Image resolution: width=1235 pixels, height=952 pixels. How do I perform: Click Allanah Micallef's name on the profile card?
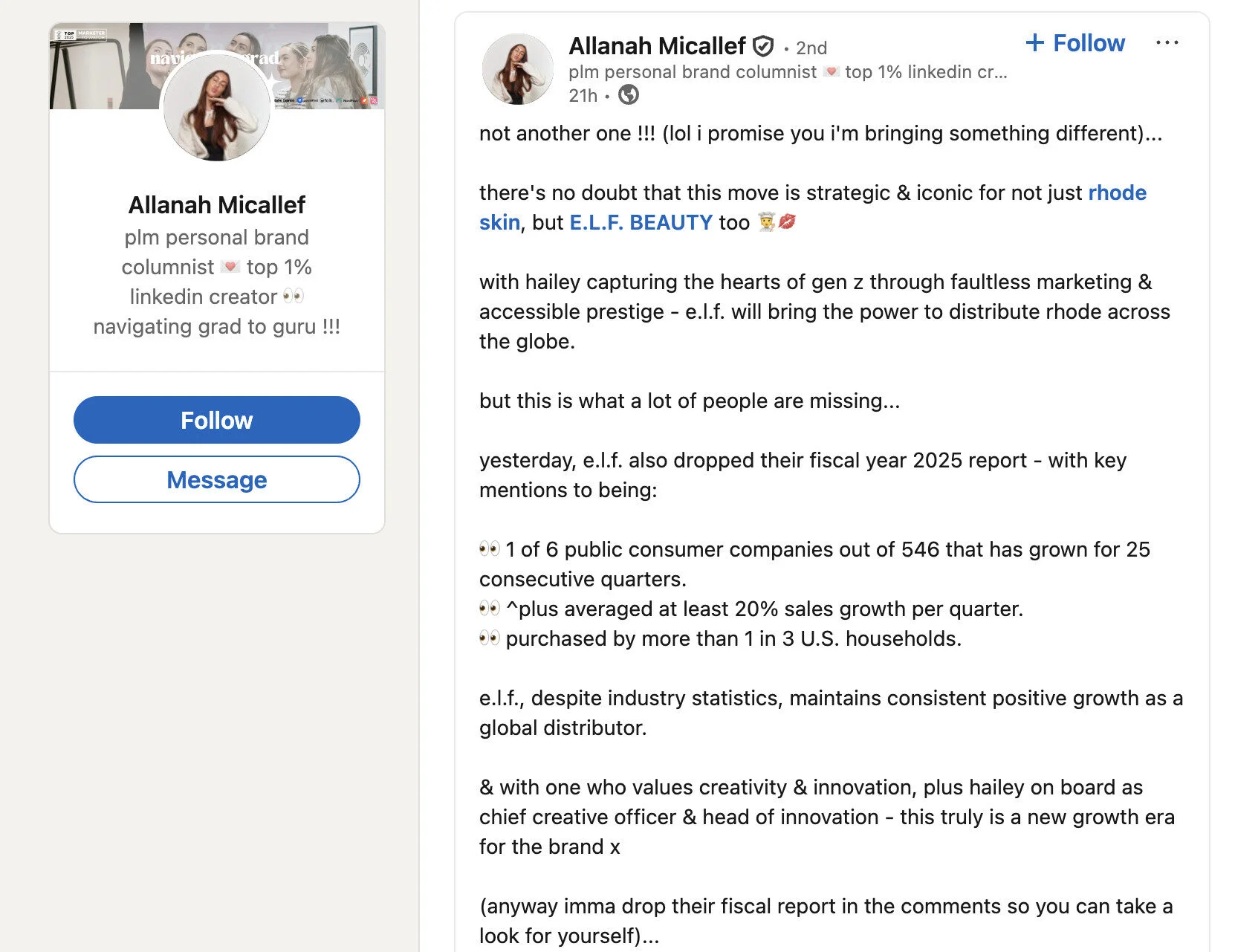point(216,204)
